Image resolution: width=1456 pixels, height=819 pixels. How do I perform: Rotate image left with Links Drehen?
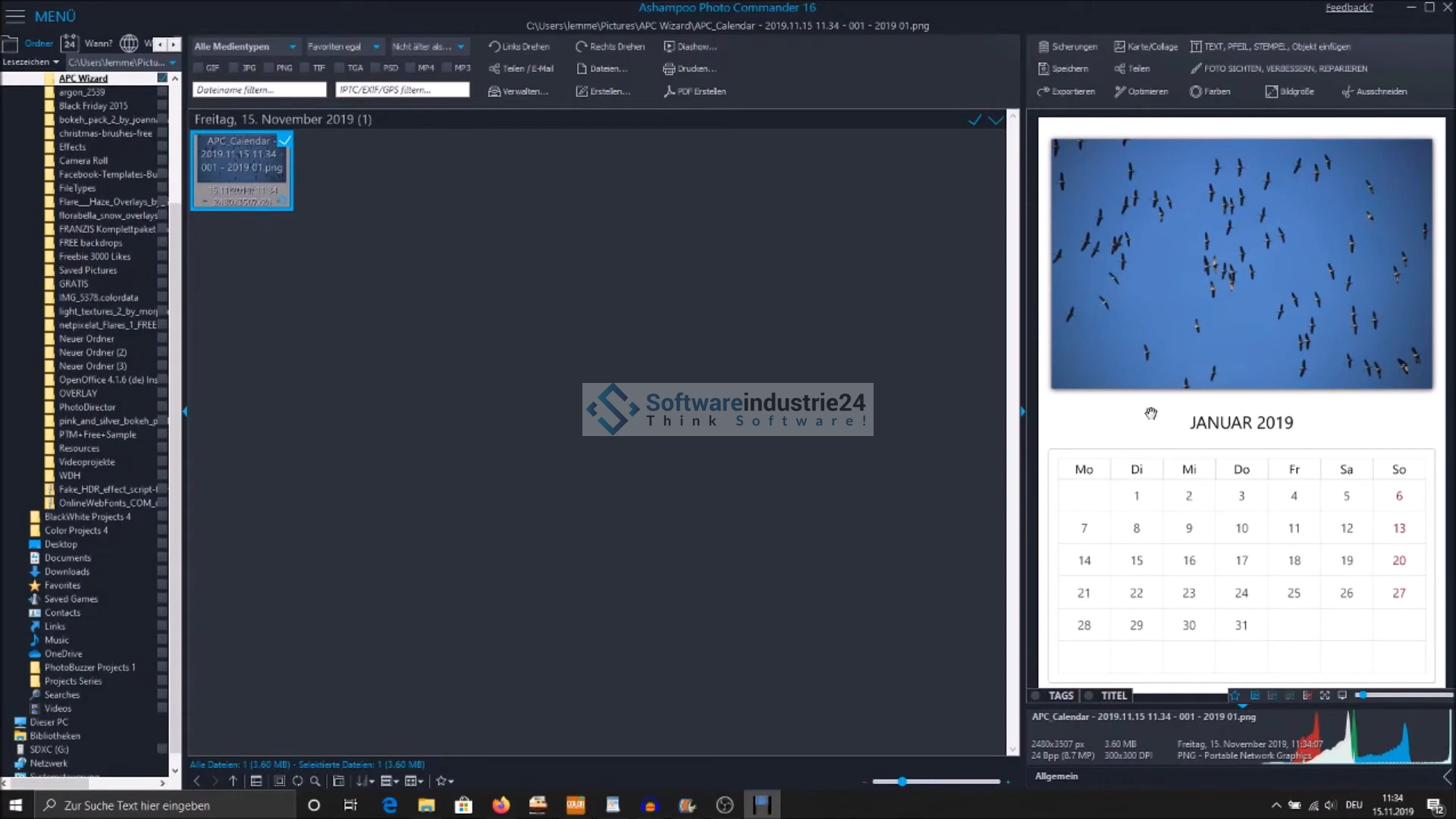[x=519, y=46]
